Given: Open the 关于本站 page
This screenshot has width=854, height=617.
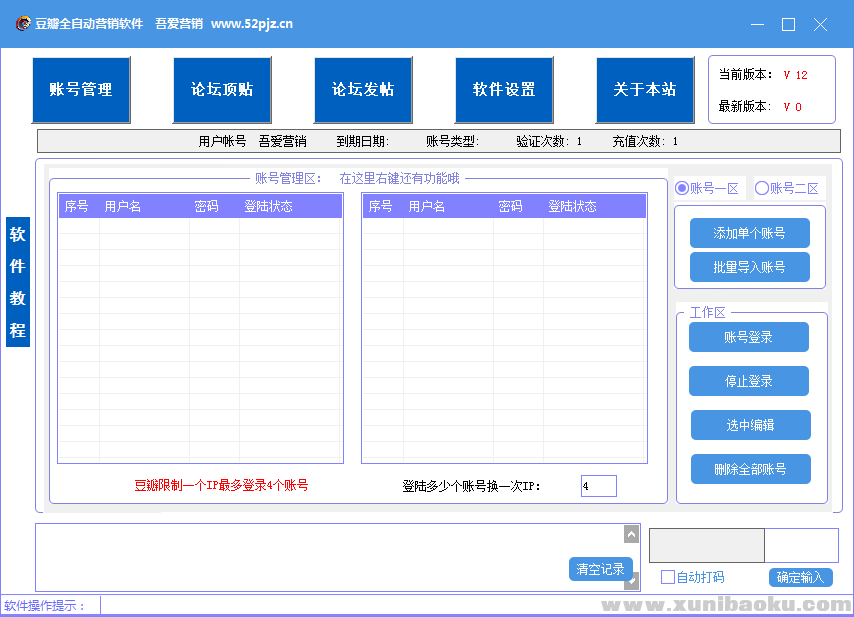Looking at the screenshot, I should pos(645,90).
